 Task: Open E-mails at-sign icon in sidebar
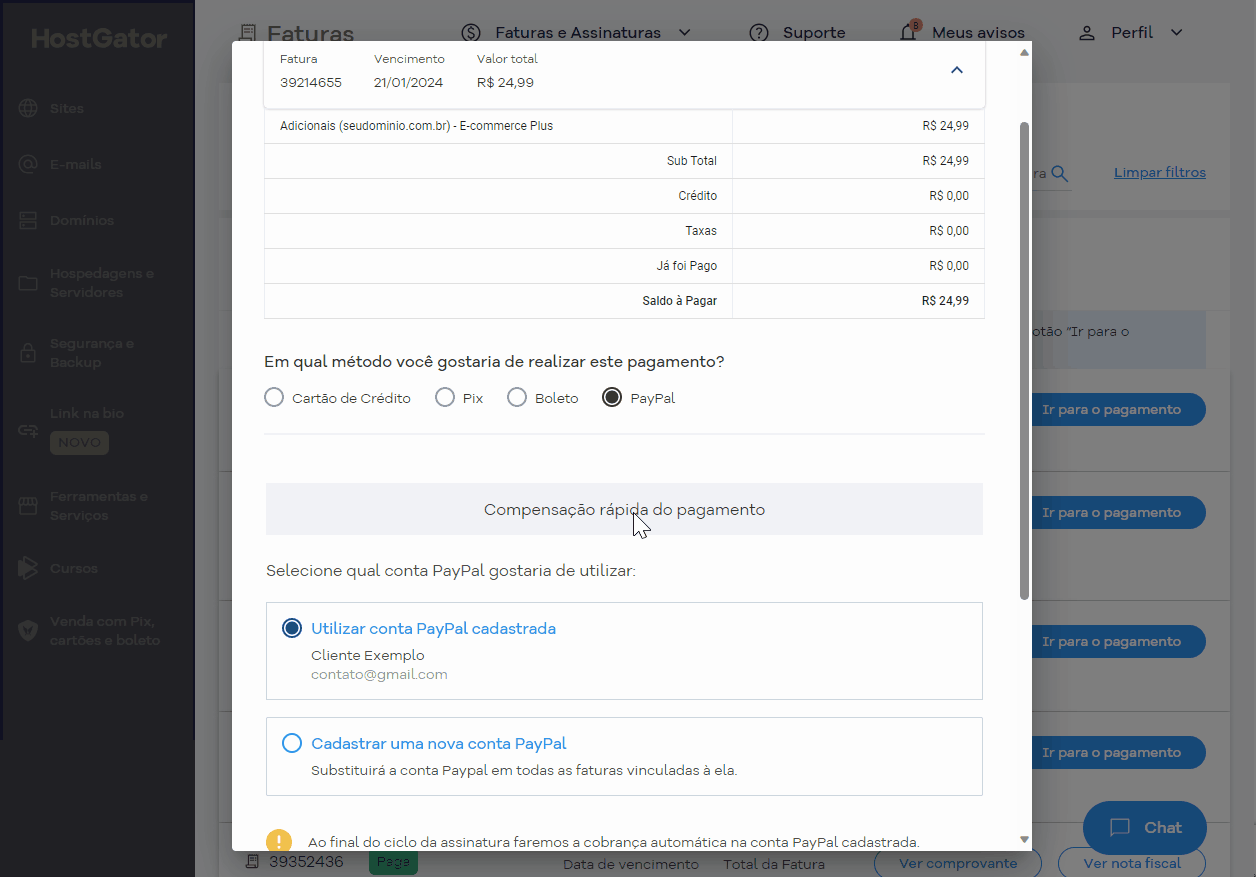[x=28, y=164]
